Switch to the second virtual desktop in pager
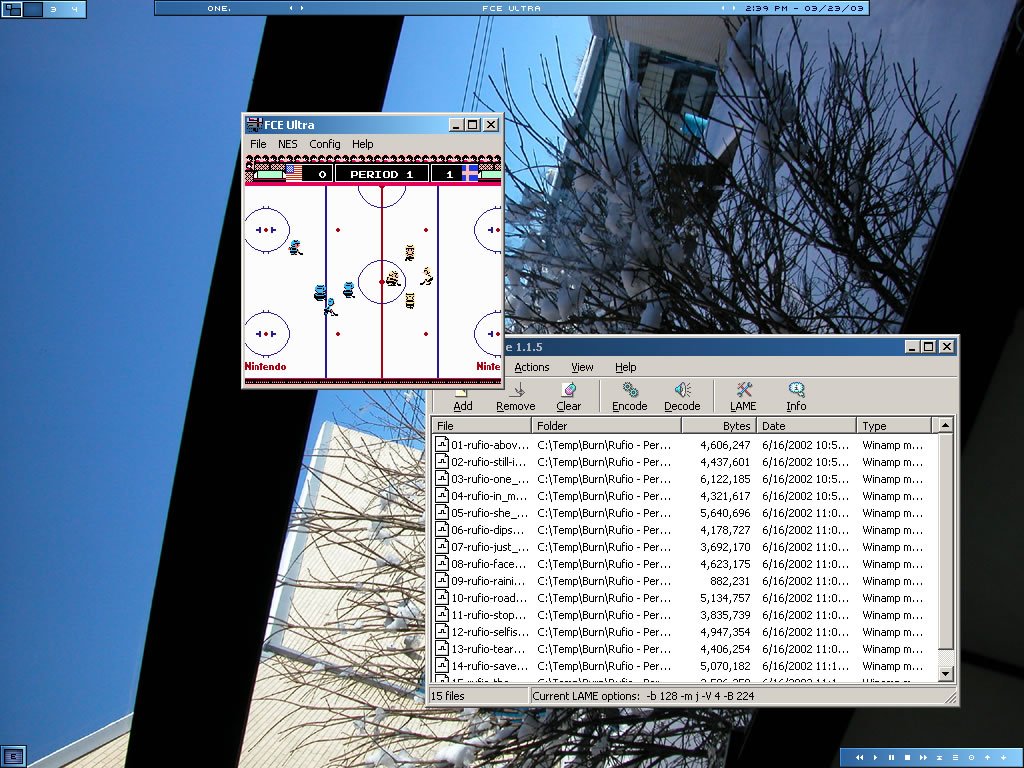Image resolution: width=1024 pixels, height=768 pixels. tap(33, 9)
